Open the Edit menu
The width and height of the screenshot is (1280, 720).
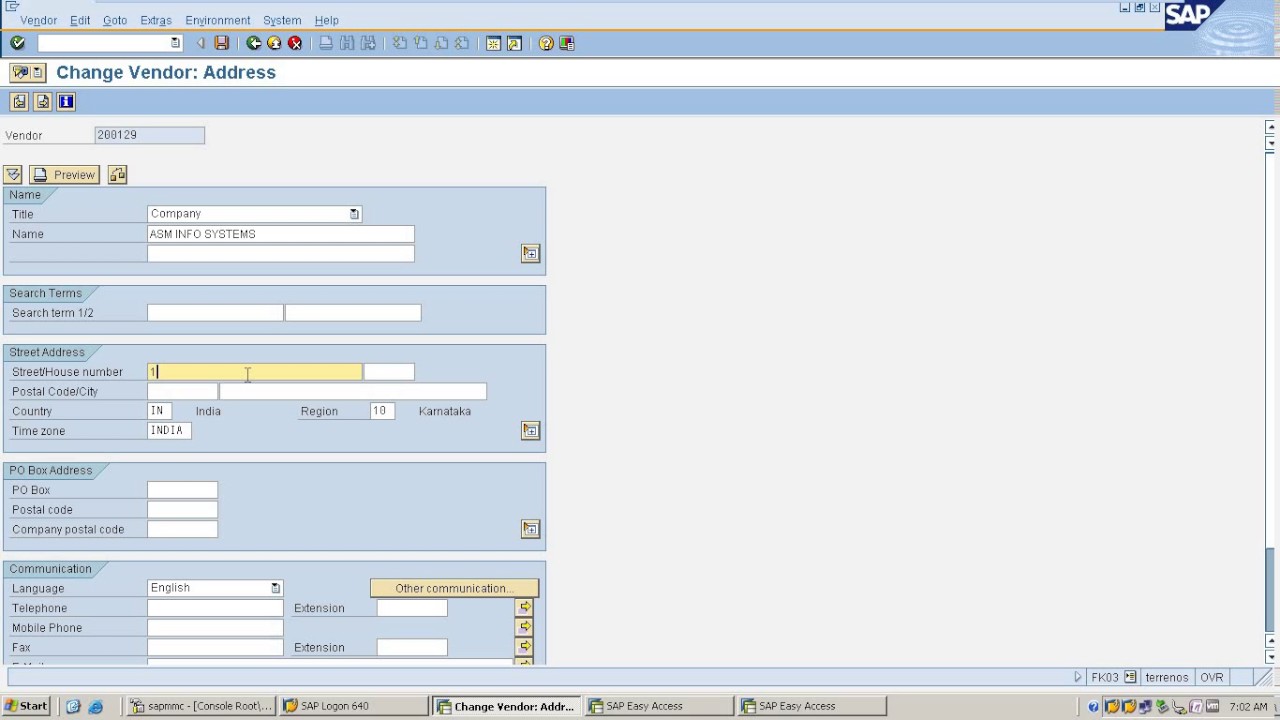point(80,20)
